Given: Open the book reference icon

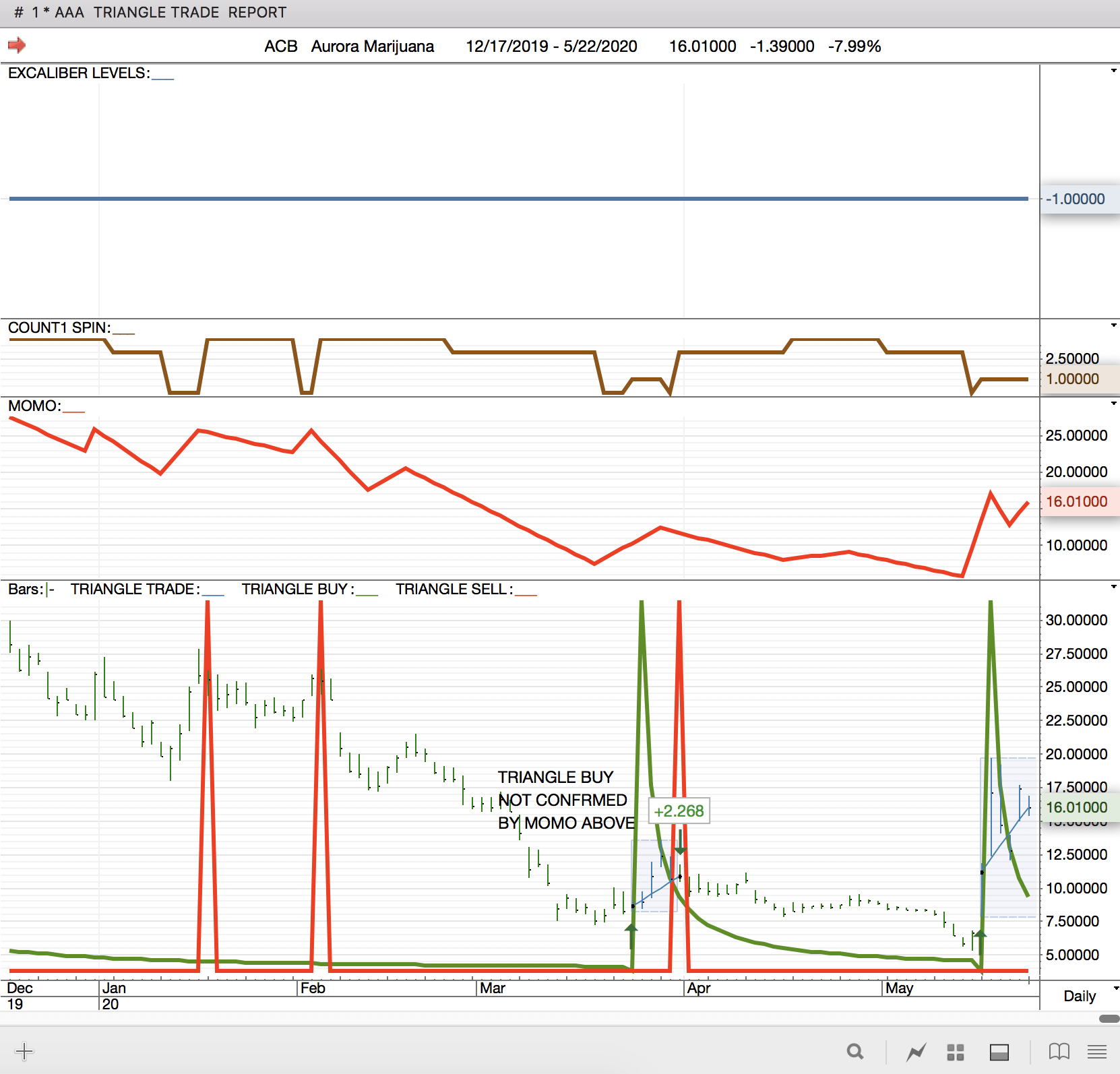Looking at the screenshot, I should pyautogui.click(x=1059, y=1051).
